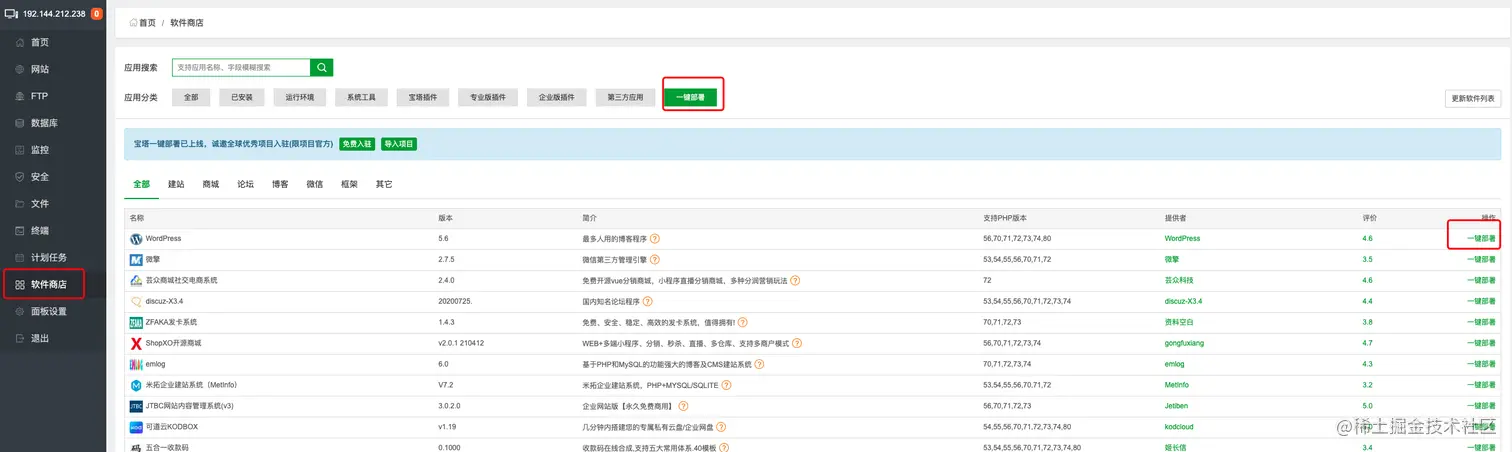1512x452 pixels.
Task: Select the 专业版插件 category button
Action: coord(488,97)
